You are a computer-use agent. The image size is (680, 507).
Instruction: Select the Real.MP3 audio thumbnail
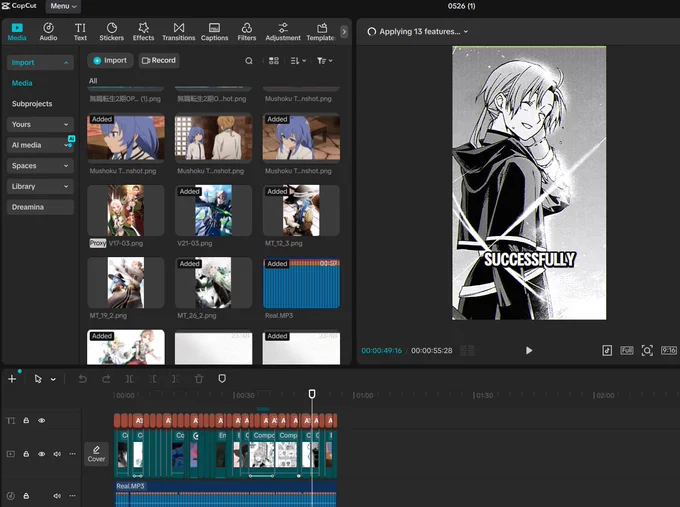point(301,283)
